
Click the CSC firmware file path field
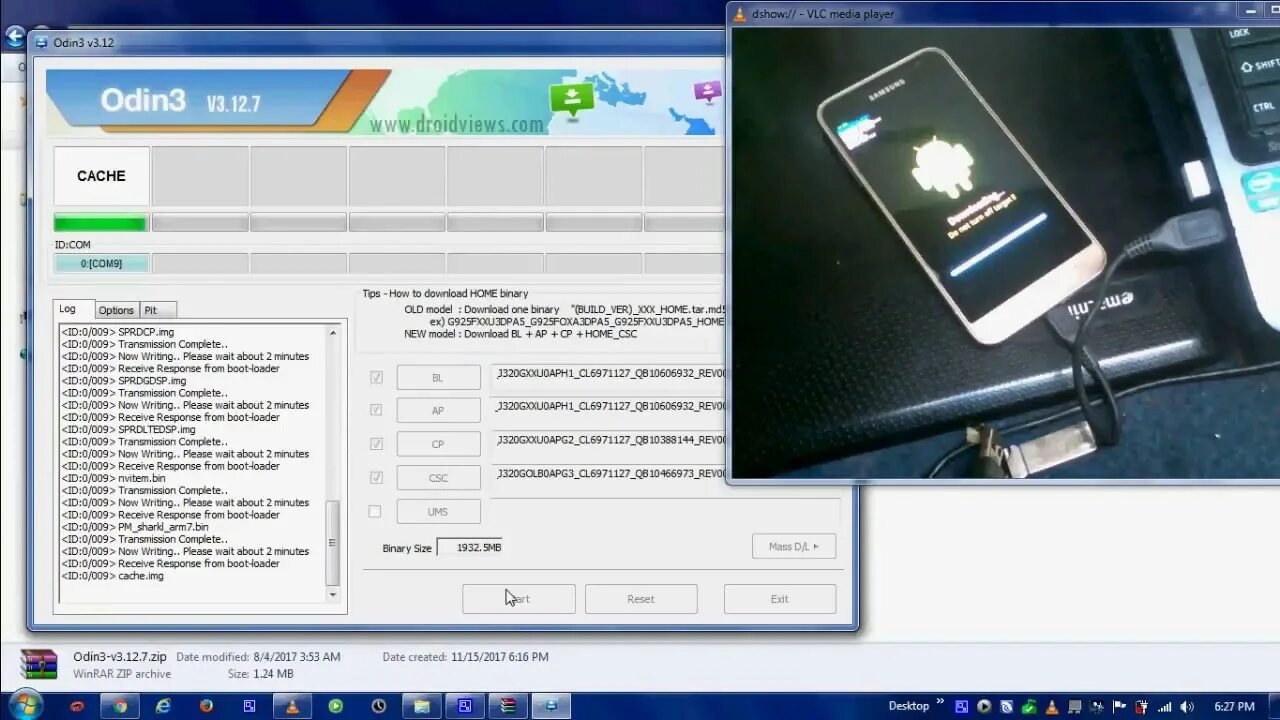pyautogui.click(x=609, y=474)
